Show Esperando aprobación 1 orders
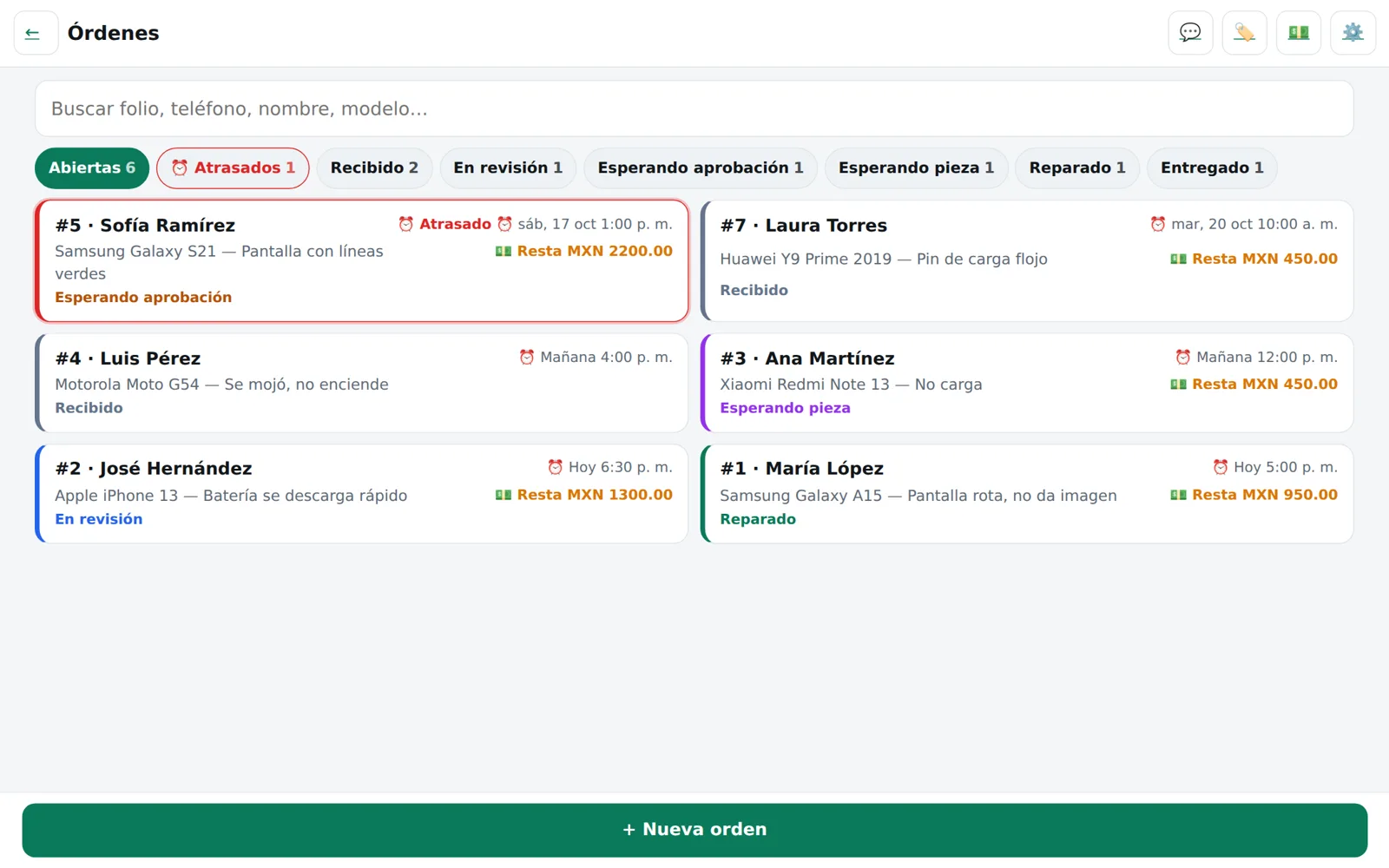 701,168
